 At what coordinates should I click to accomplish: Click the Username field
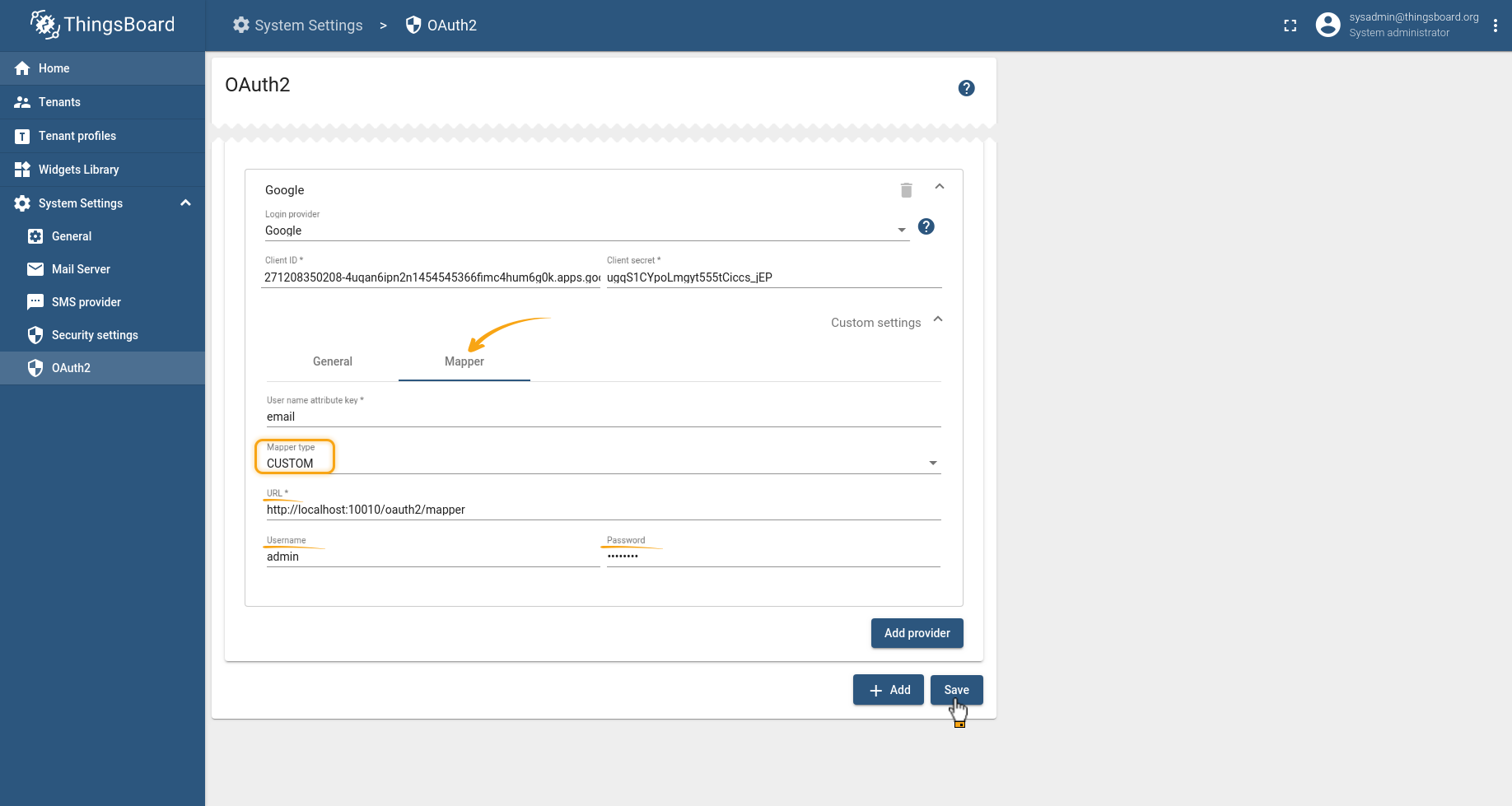(433, 557)
